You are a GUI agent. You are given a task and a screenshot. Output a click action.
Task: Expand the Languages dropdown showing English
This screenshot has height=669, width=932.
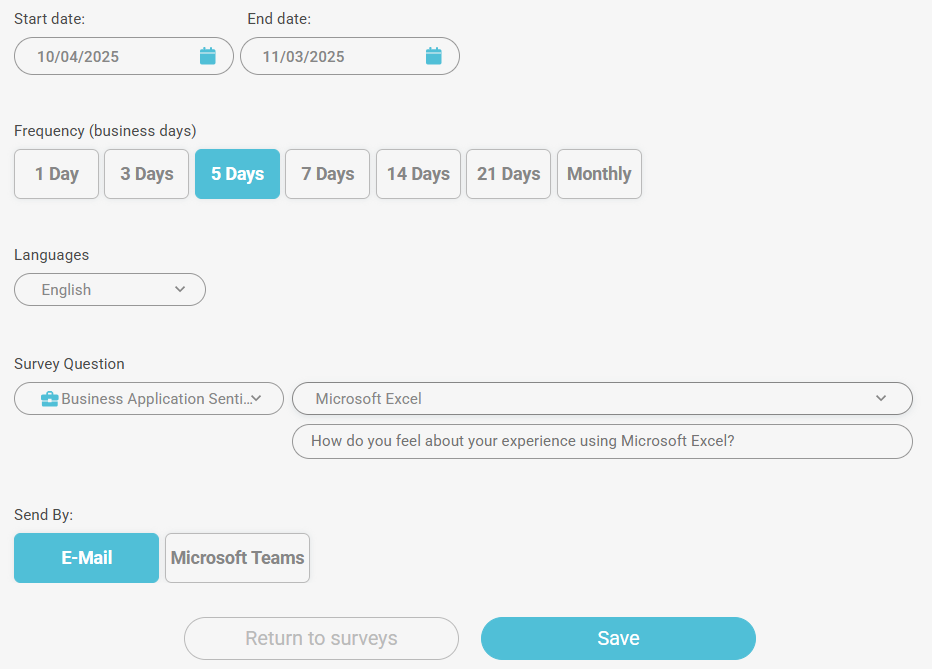110,290
